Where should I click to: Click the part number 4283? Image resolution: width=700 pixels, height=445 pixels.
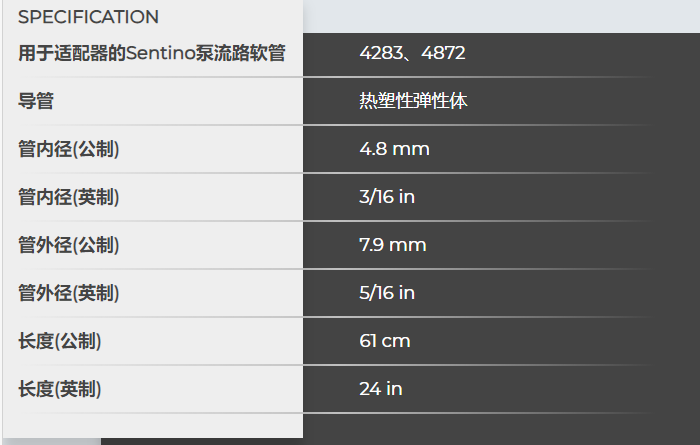(x=379, y=53)
